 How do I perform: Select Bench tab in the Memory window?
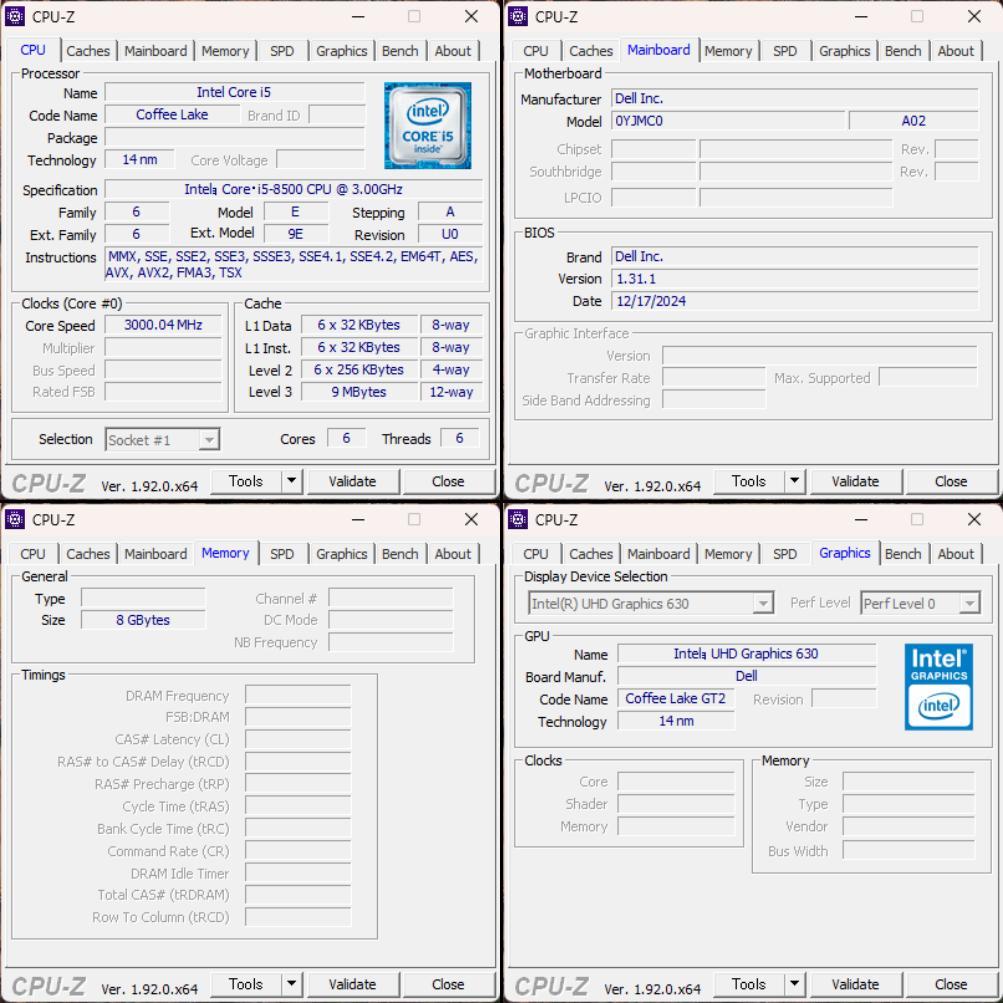(x=400, y=554)
